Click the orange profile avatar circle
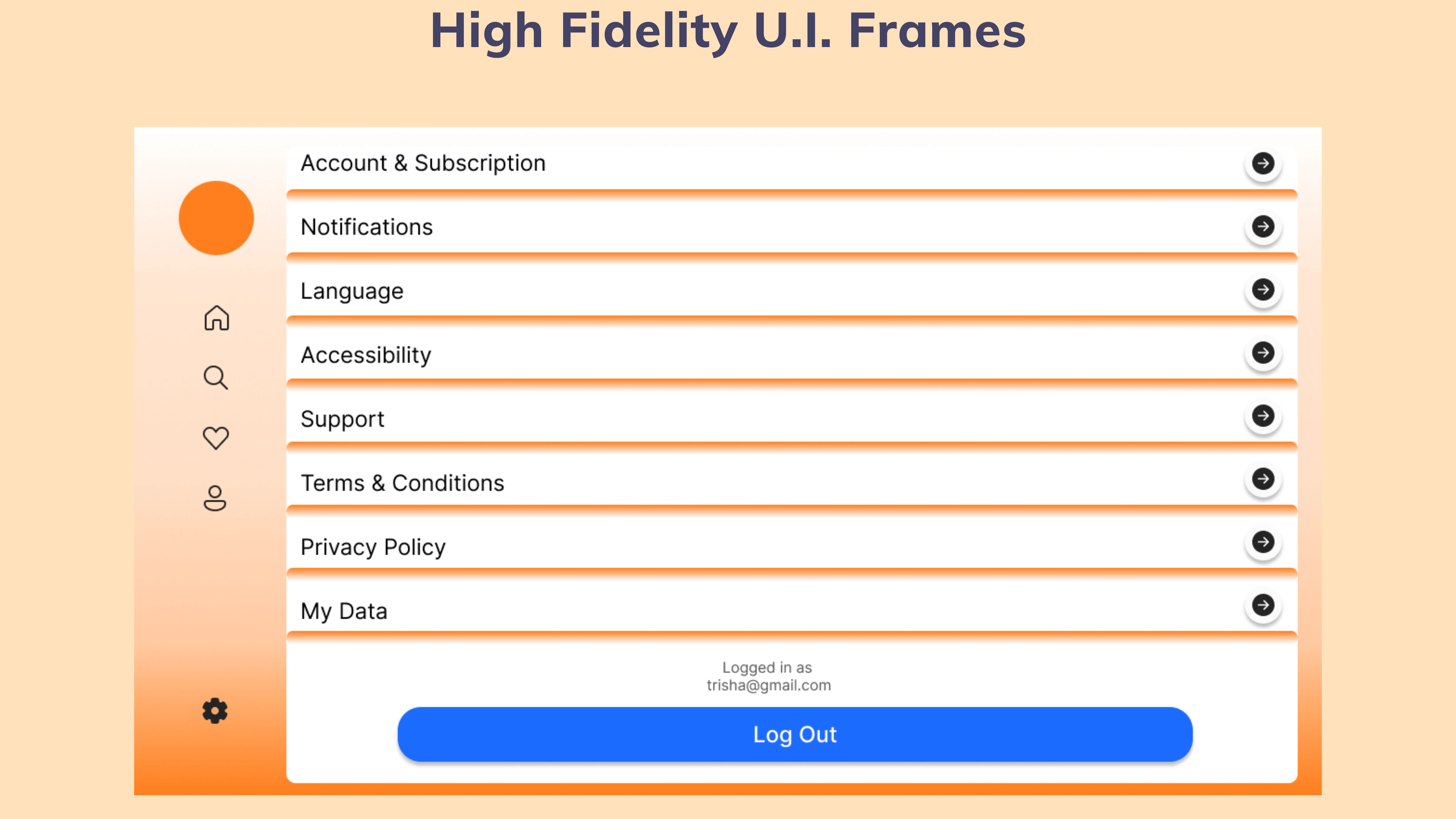This screenshot has height=819, width=1456. coord(216,218)
